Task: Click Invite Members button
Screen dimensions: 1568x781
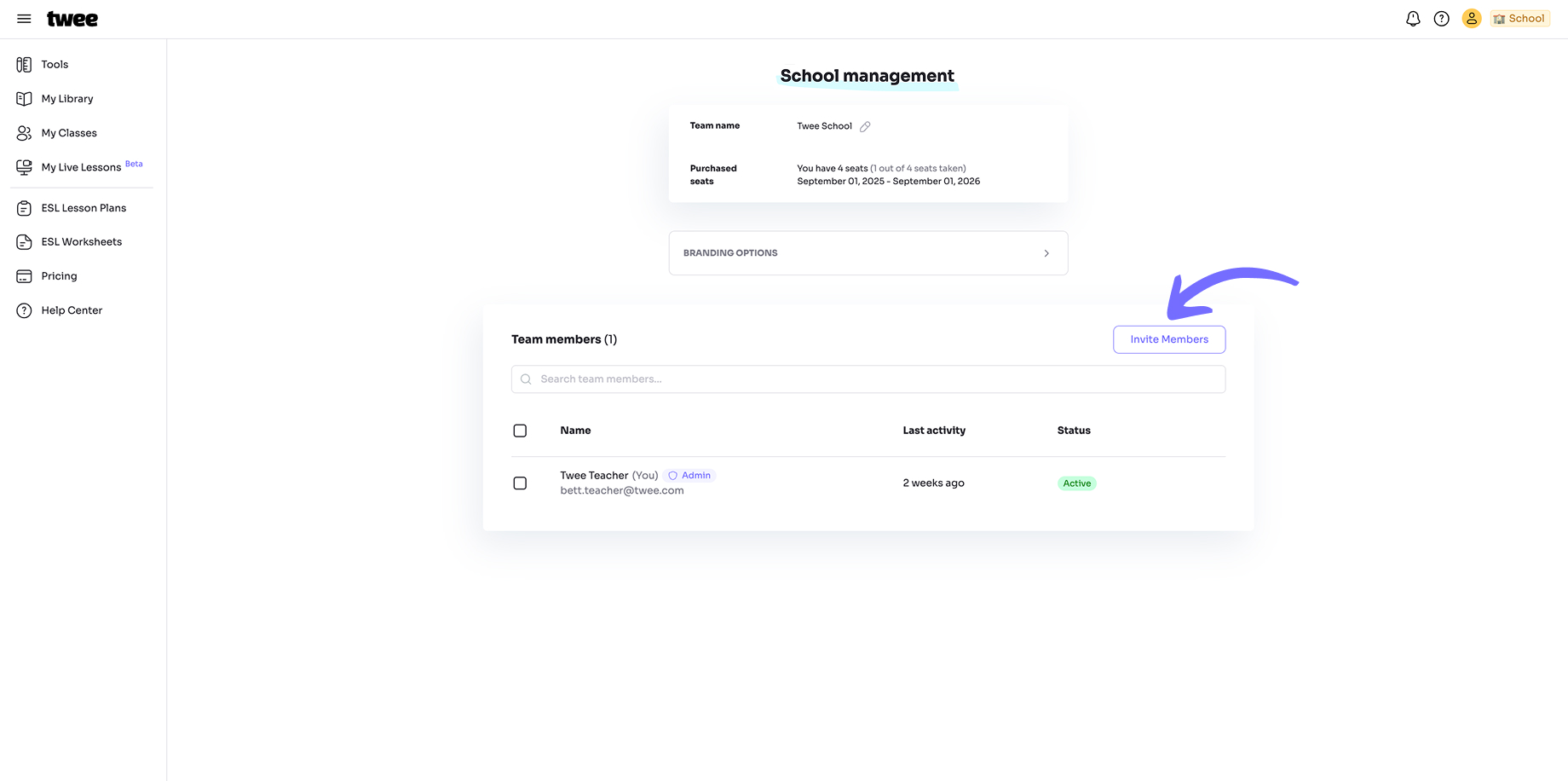Action: point(1169,339)
